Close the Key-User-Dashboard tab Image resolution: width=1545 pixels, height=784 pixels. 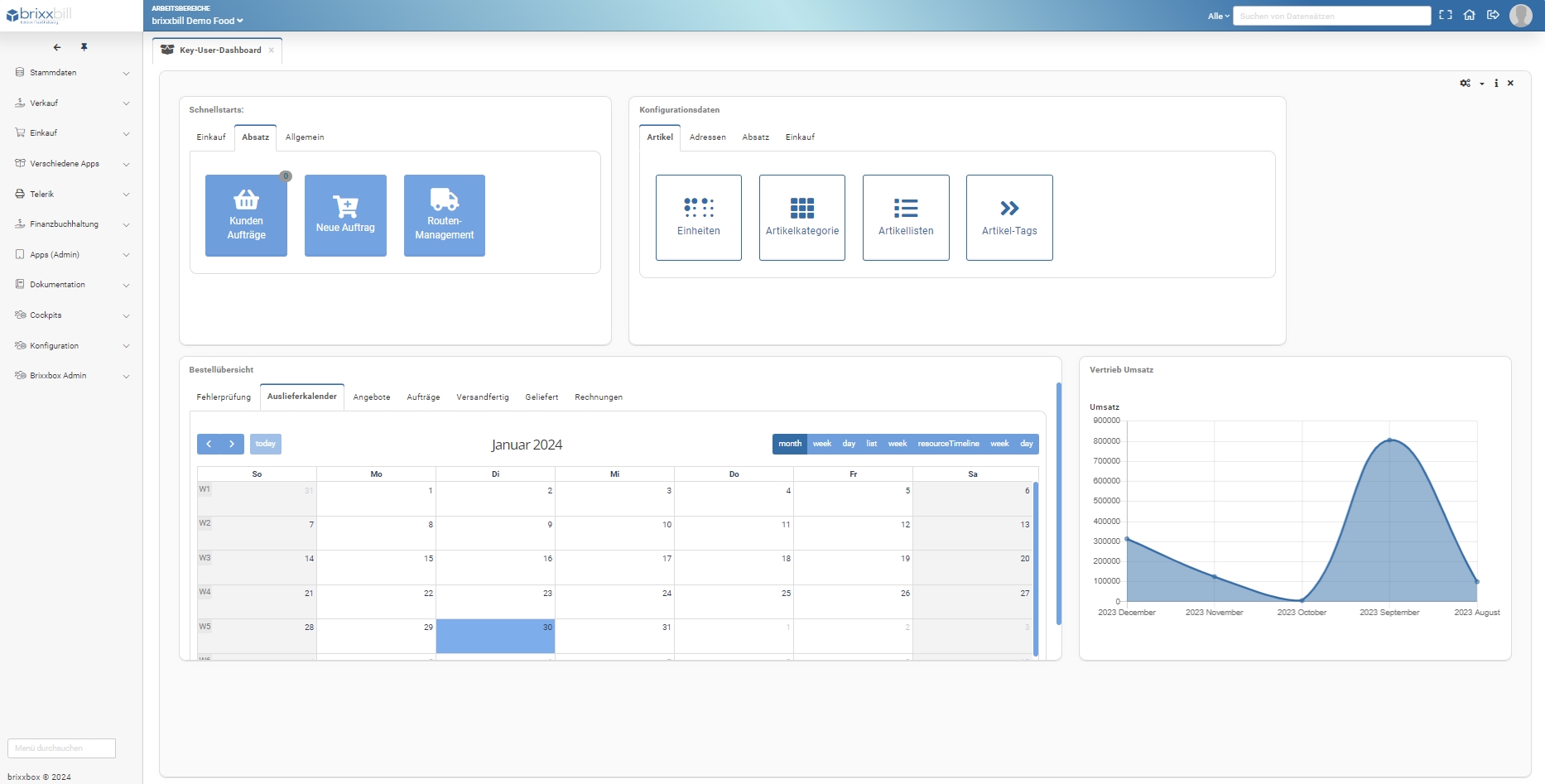(x=272, y=50)
